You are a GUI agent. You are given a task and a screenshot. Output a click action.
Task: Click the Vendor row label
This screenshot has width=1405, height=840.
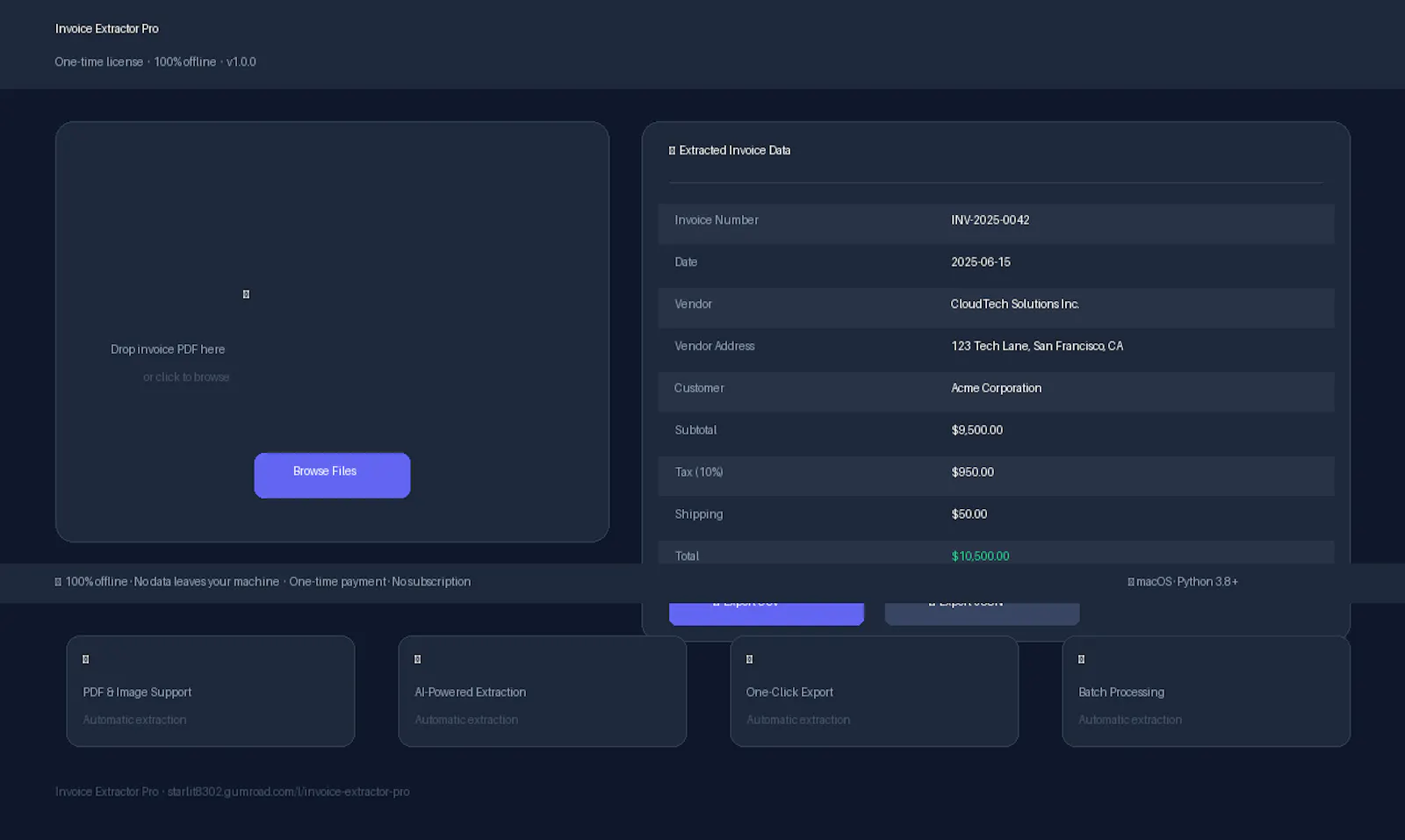(x=693, y=305)
